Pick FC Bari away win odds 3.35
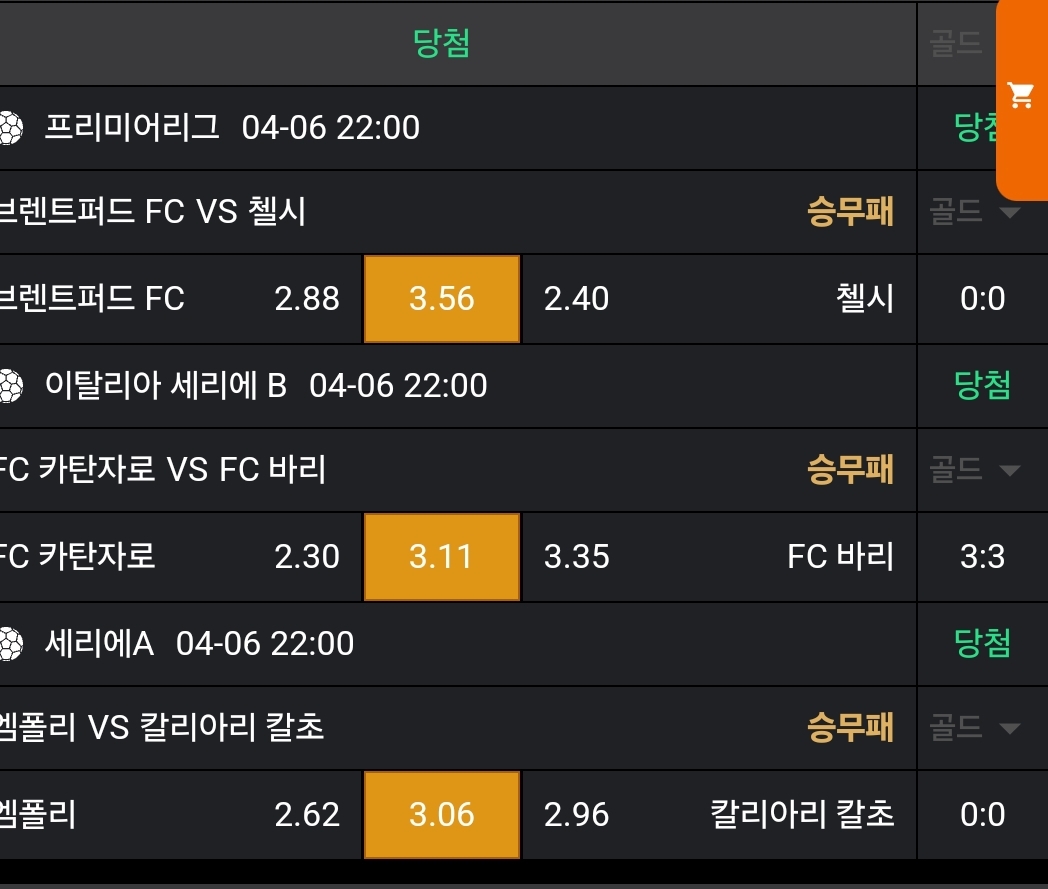The image size is (1048, 889). coord(576,557)
